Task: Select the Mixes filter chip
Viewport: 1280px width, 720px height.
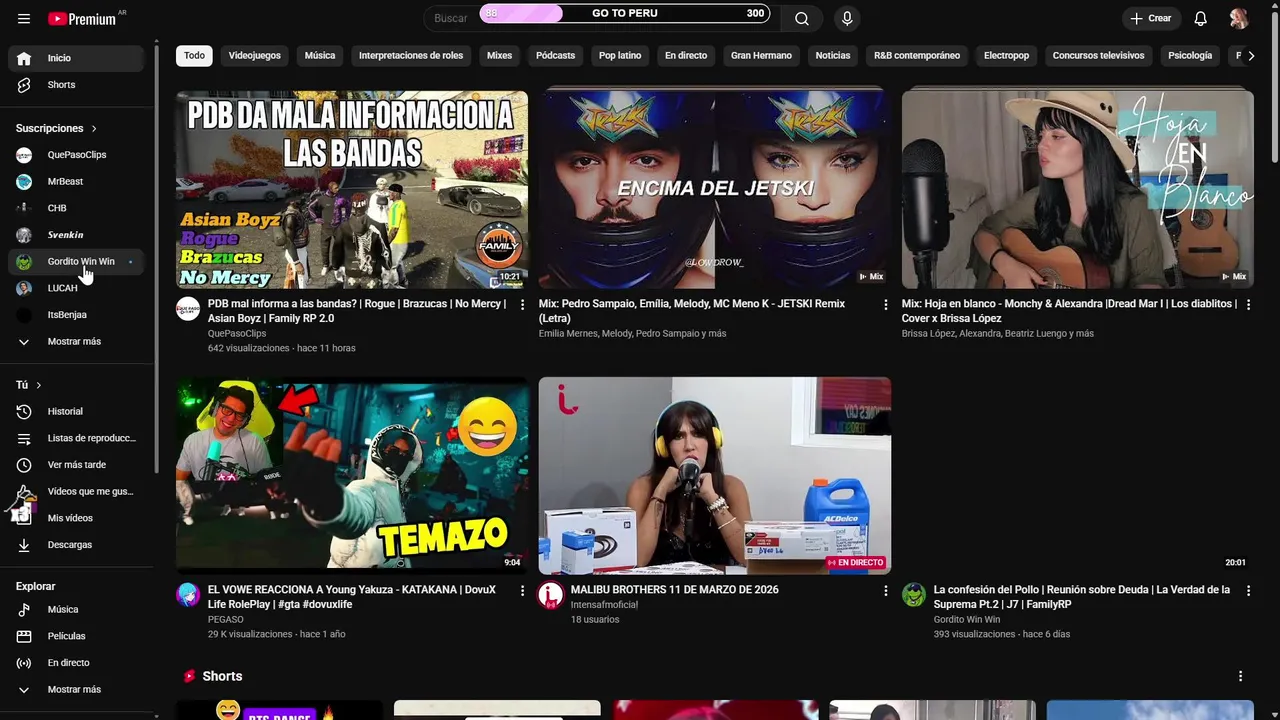Action: 499,56
